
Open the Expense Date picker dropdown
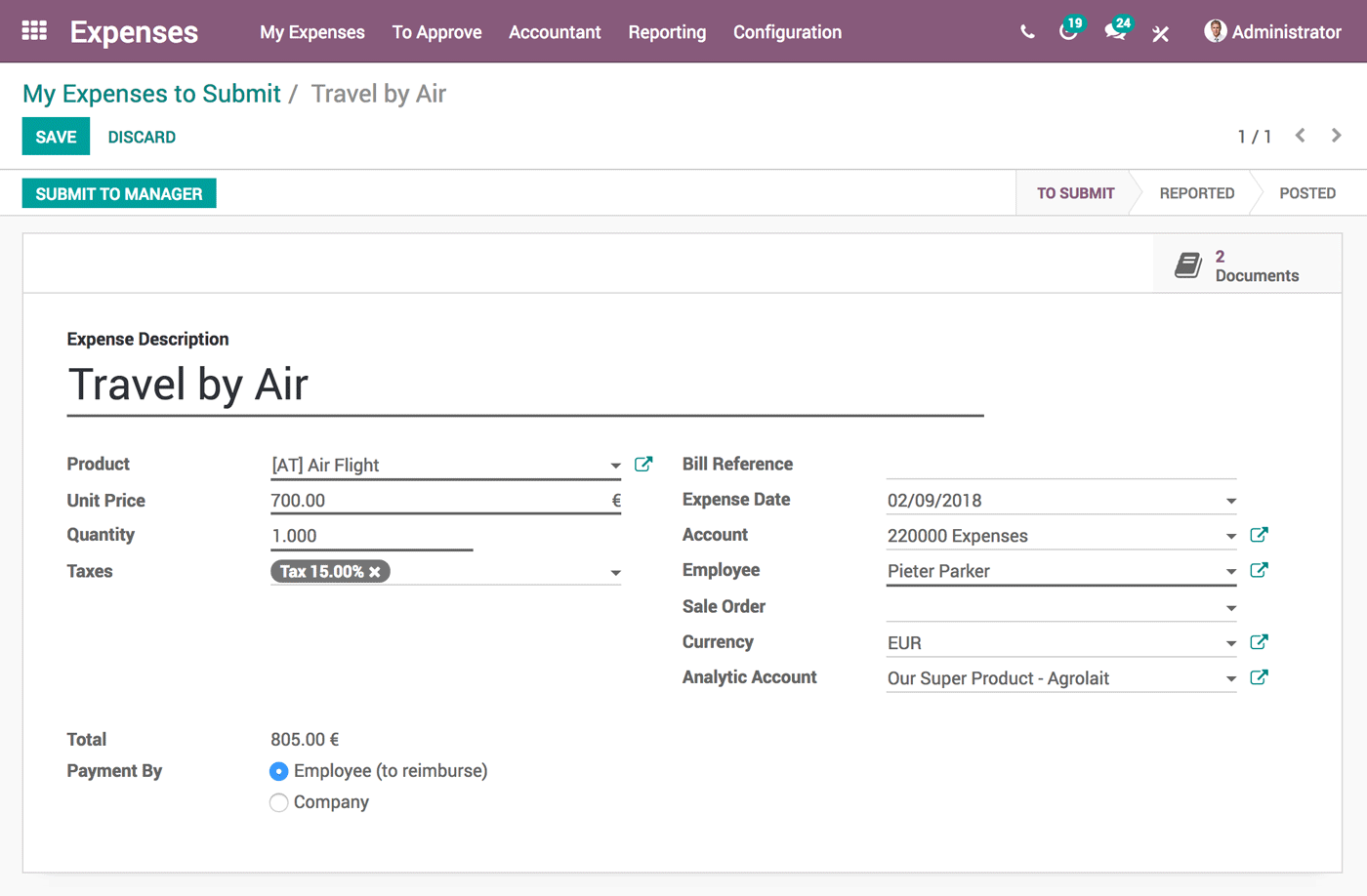[x=1229, y=499]
